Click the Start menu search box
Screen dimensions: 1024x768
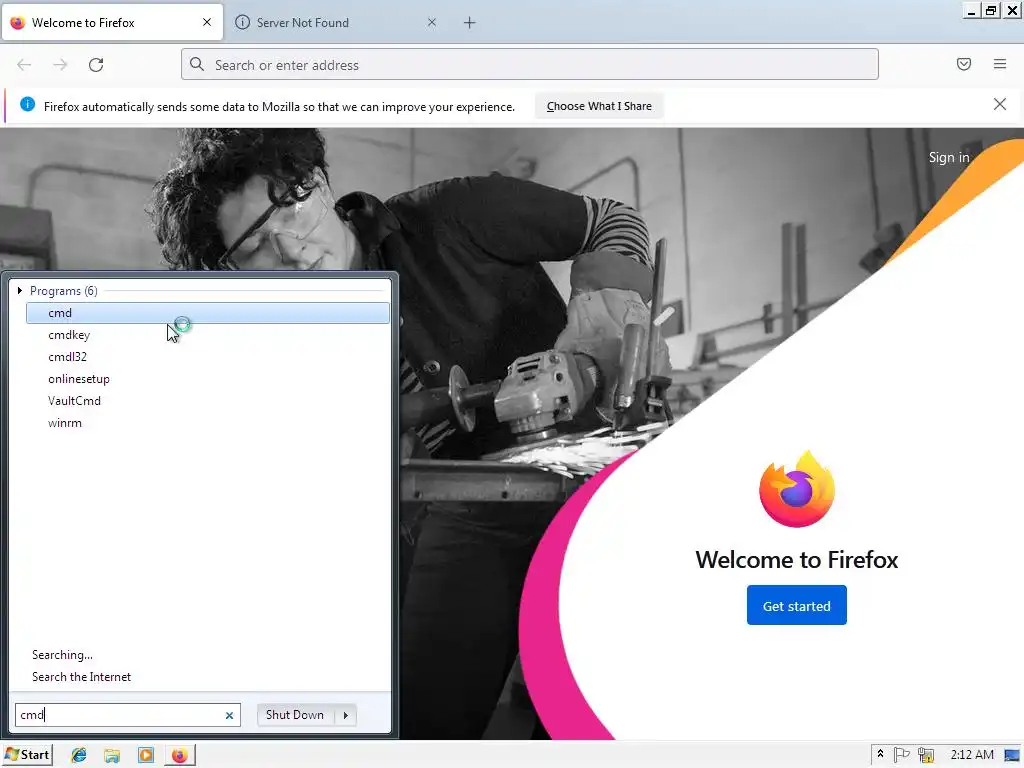127,715
